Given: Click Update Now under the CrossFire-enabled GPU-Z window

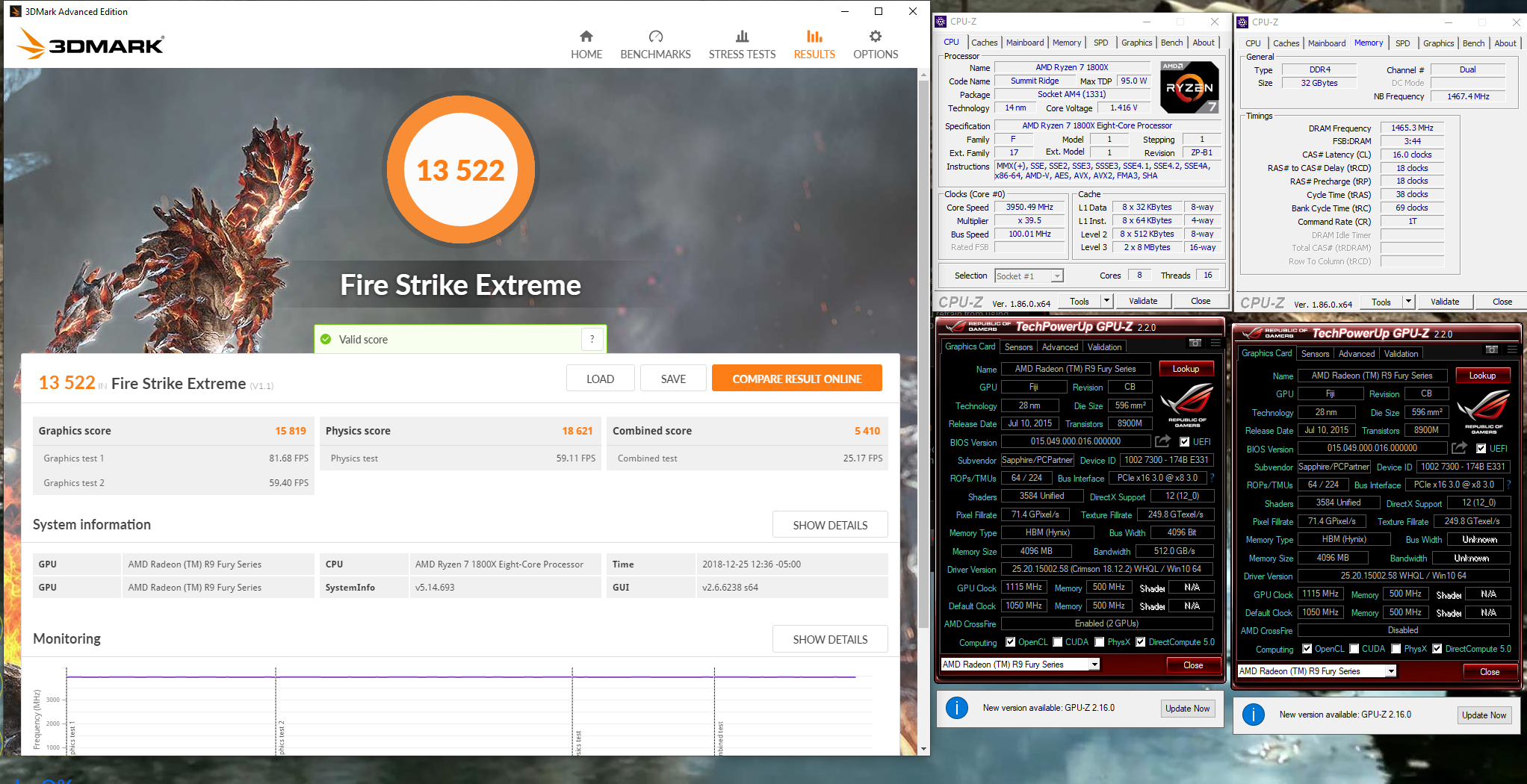Looking at the screenshot, I should 1187,709.
